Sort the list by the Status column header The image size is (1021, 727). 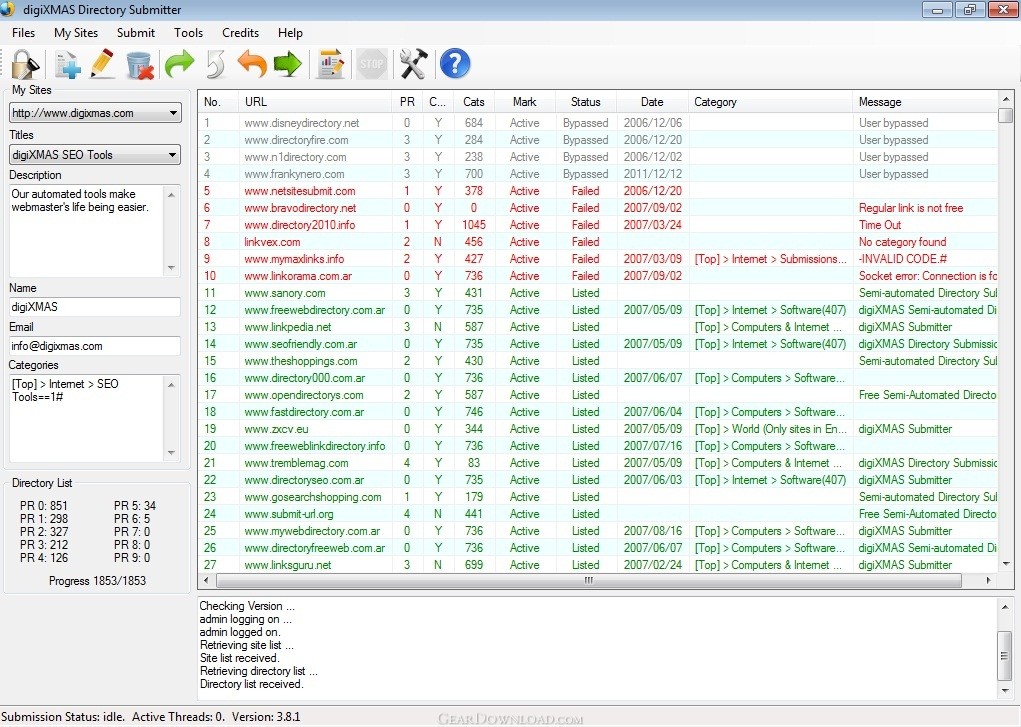point(585,102)
